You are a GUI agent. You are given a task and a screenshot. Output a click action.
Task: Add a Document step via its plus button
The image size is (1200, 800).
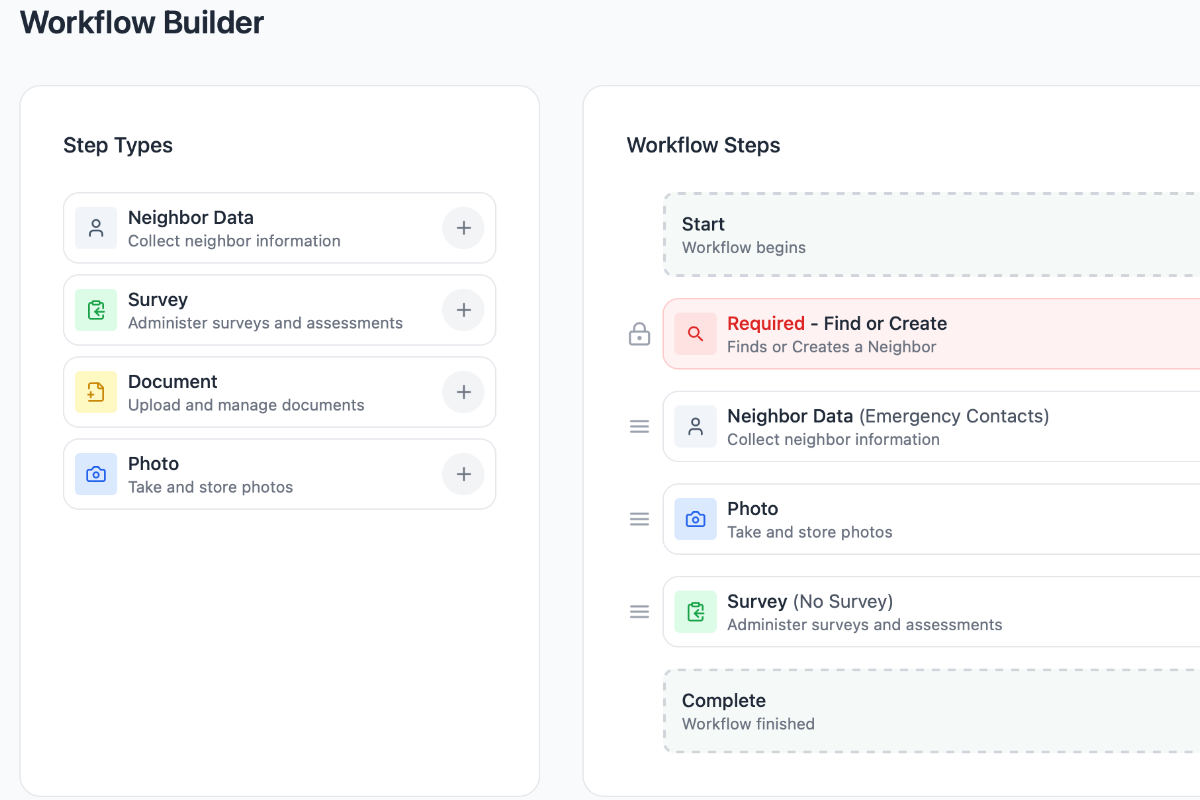(463, 392)
